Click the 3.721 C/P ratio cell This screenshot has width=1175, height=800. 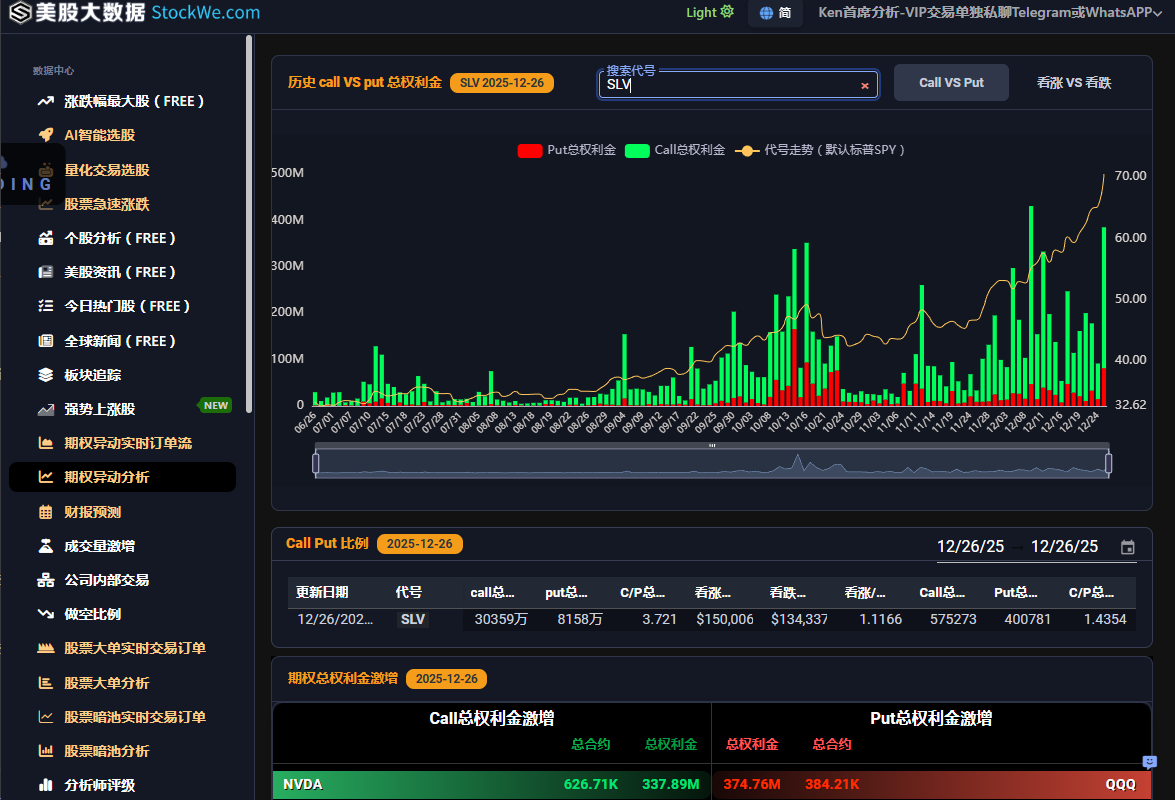coord(659,619)
